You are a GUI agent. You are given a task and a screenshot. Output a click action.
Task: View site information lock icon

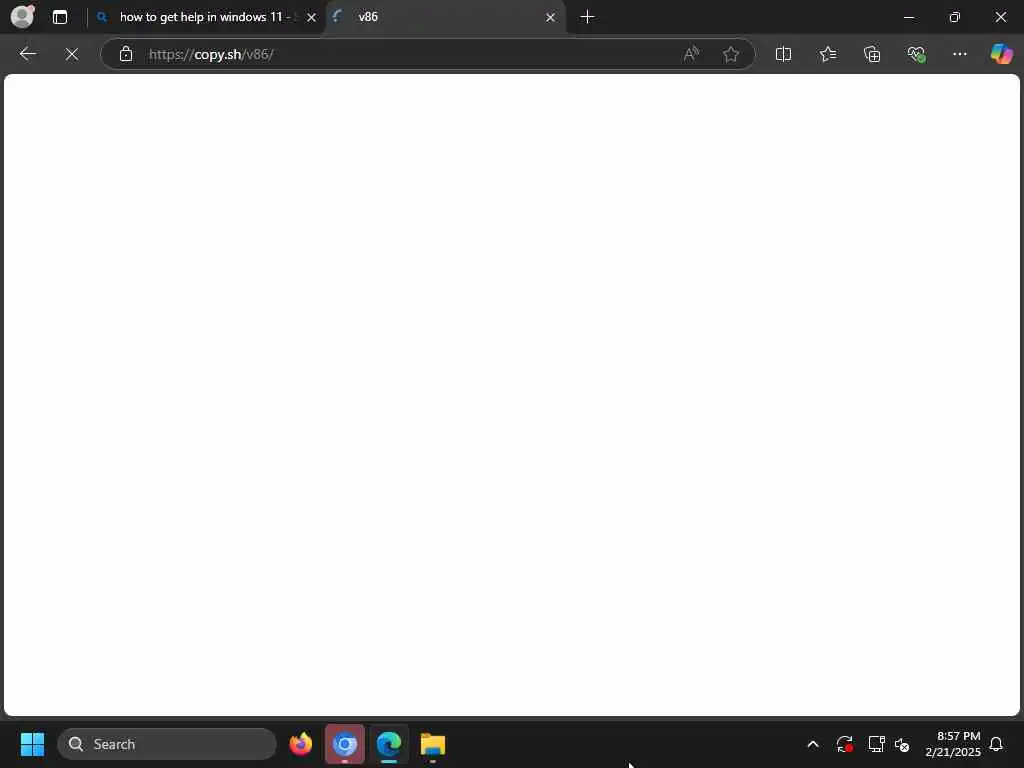point(126,54)
